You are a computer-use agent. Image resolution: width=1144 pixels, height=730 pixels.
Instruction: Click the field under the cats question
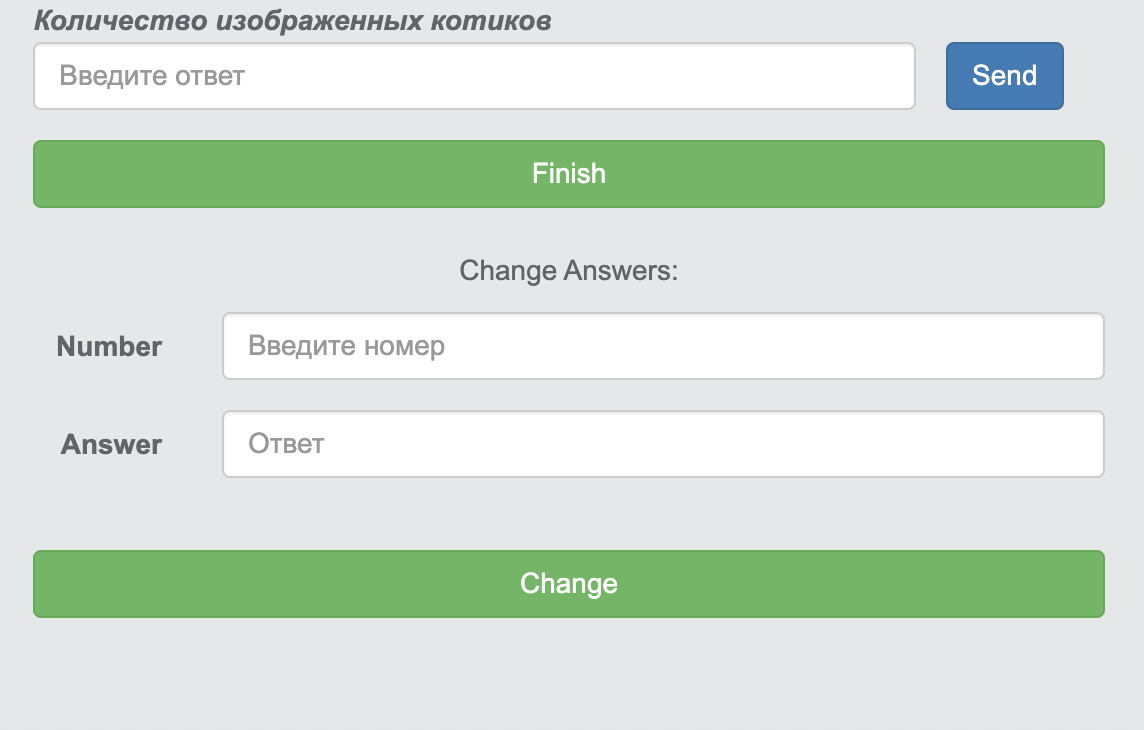(474, 76)
